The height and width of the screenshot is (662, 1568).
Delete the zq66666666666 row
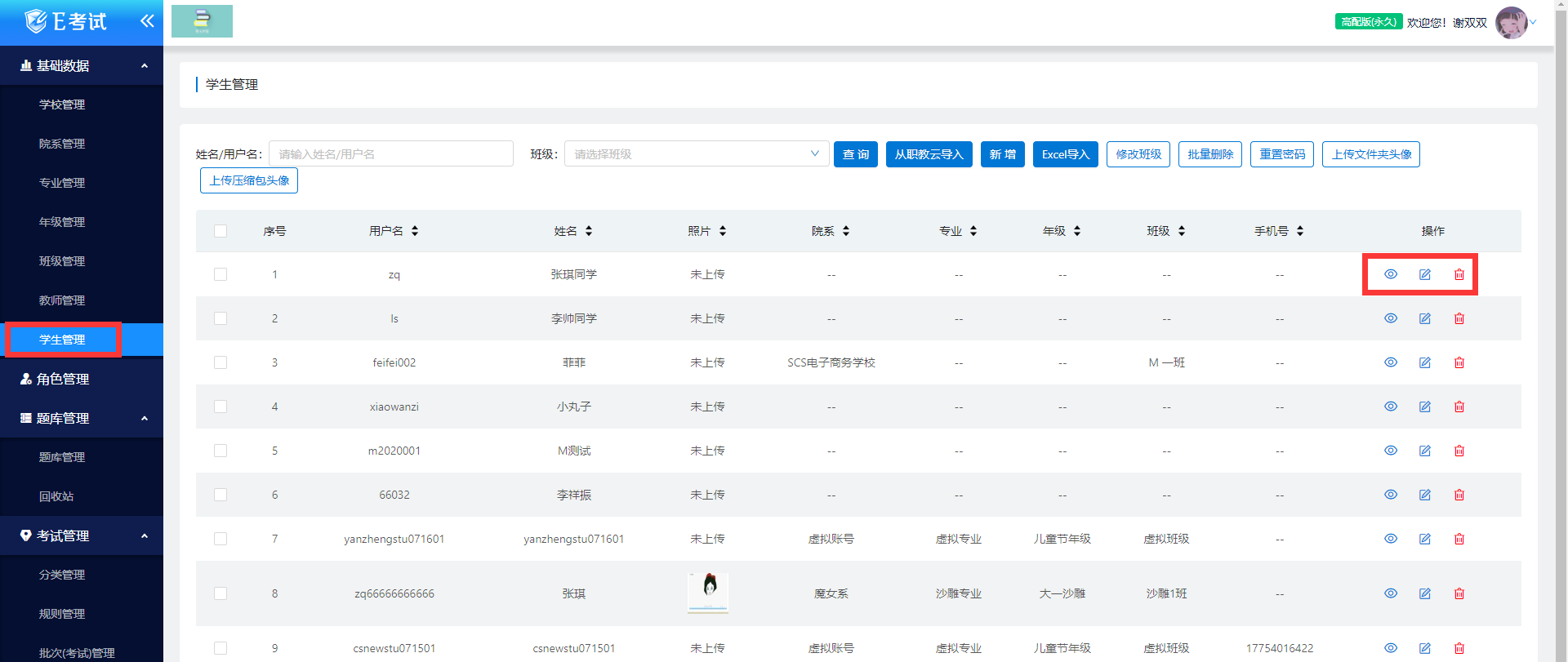1459,593
